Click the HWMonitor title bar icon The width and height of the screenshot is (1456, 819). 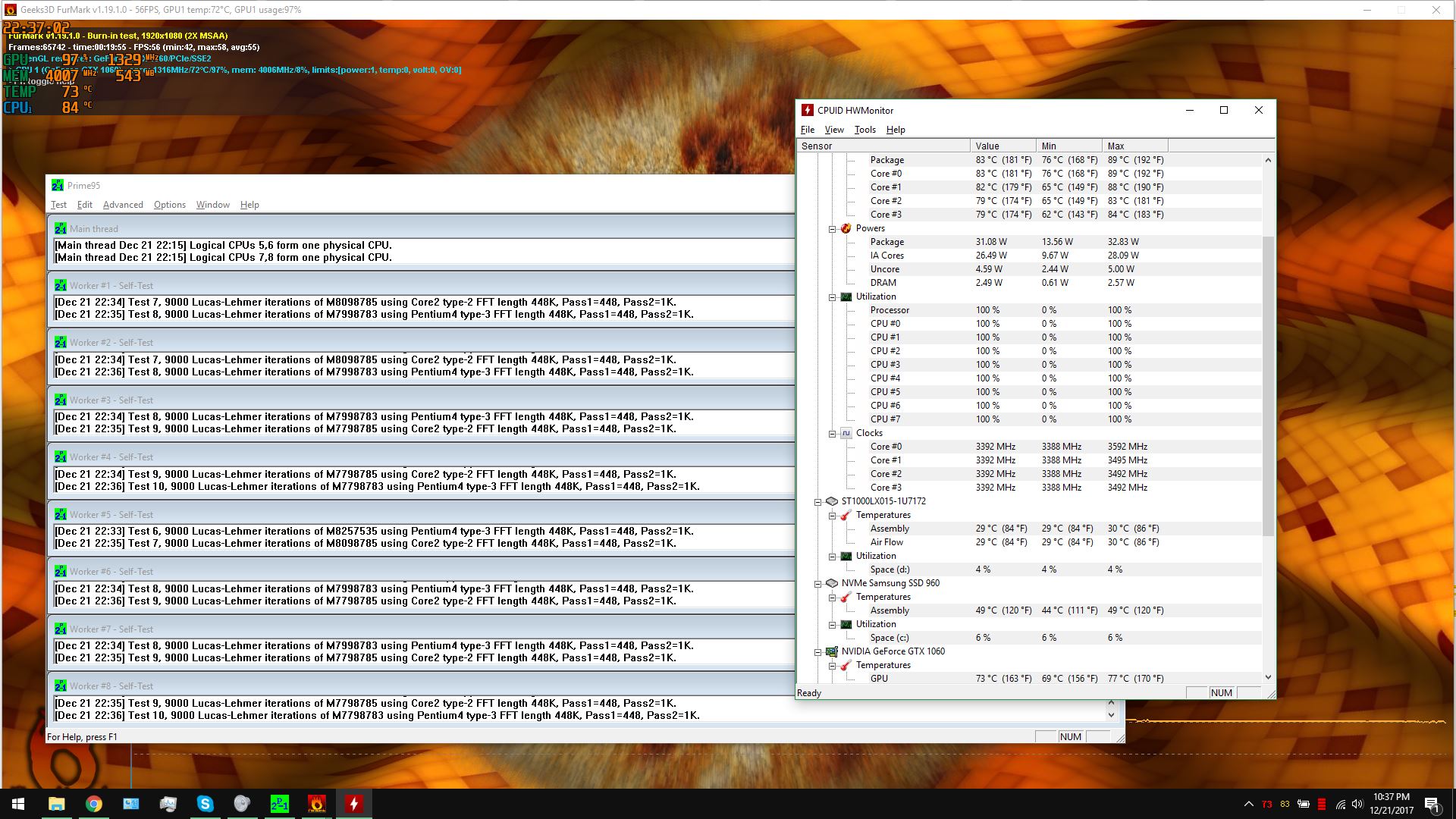[x=808, y=110]
